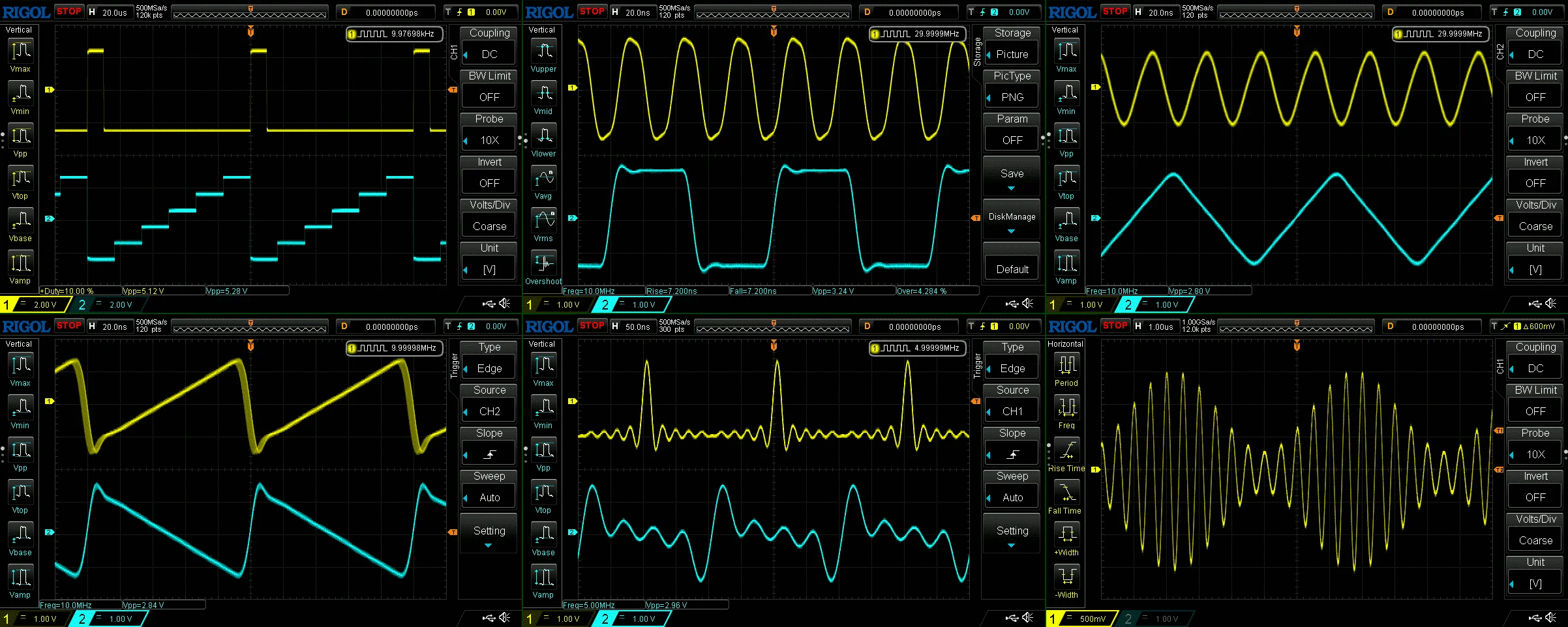This screenshot has width=1568, height=627.
Task: Choose the Vavg average voltage measurement
Action: (x=543, y=178)
